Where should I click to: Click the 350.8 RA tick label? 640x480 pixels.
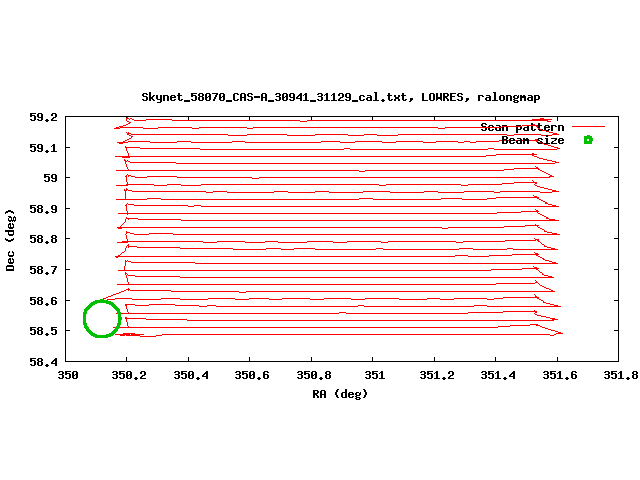coord(313,375)
